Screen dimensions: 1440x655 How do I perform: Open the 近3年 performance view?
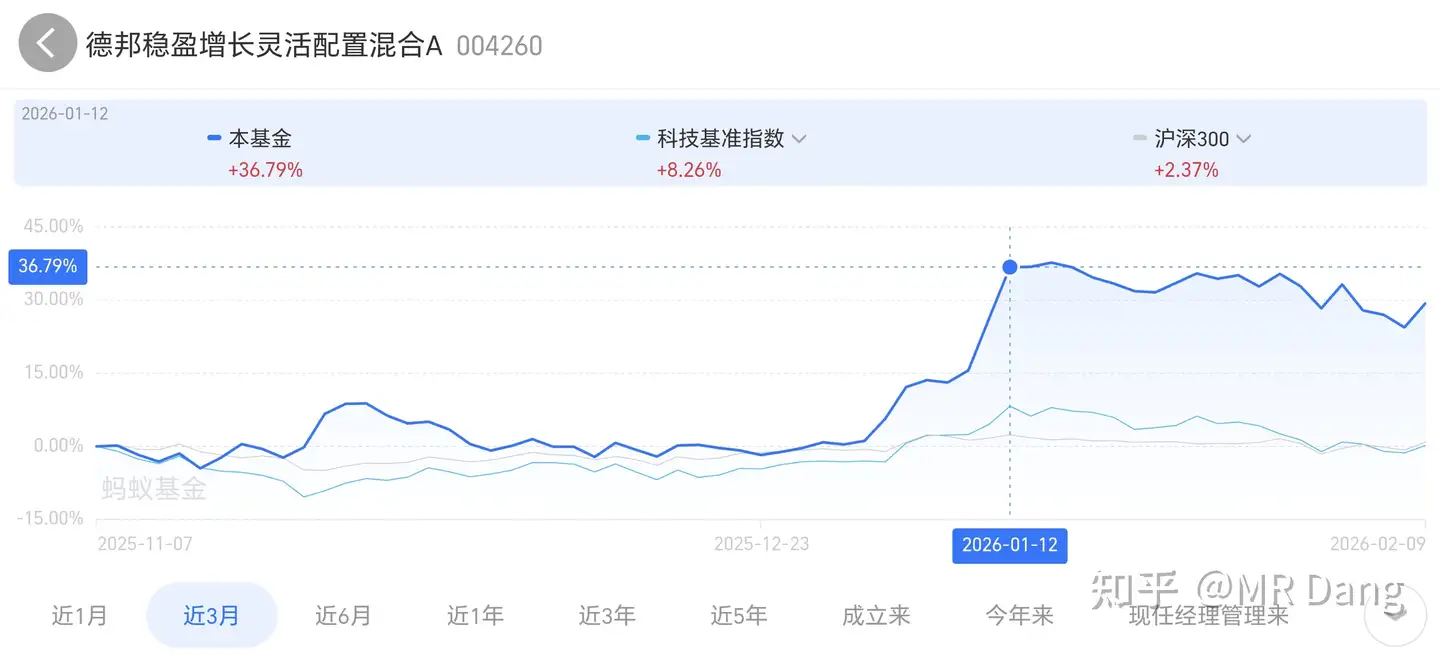pos(607,616)
